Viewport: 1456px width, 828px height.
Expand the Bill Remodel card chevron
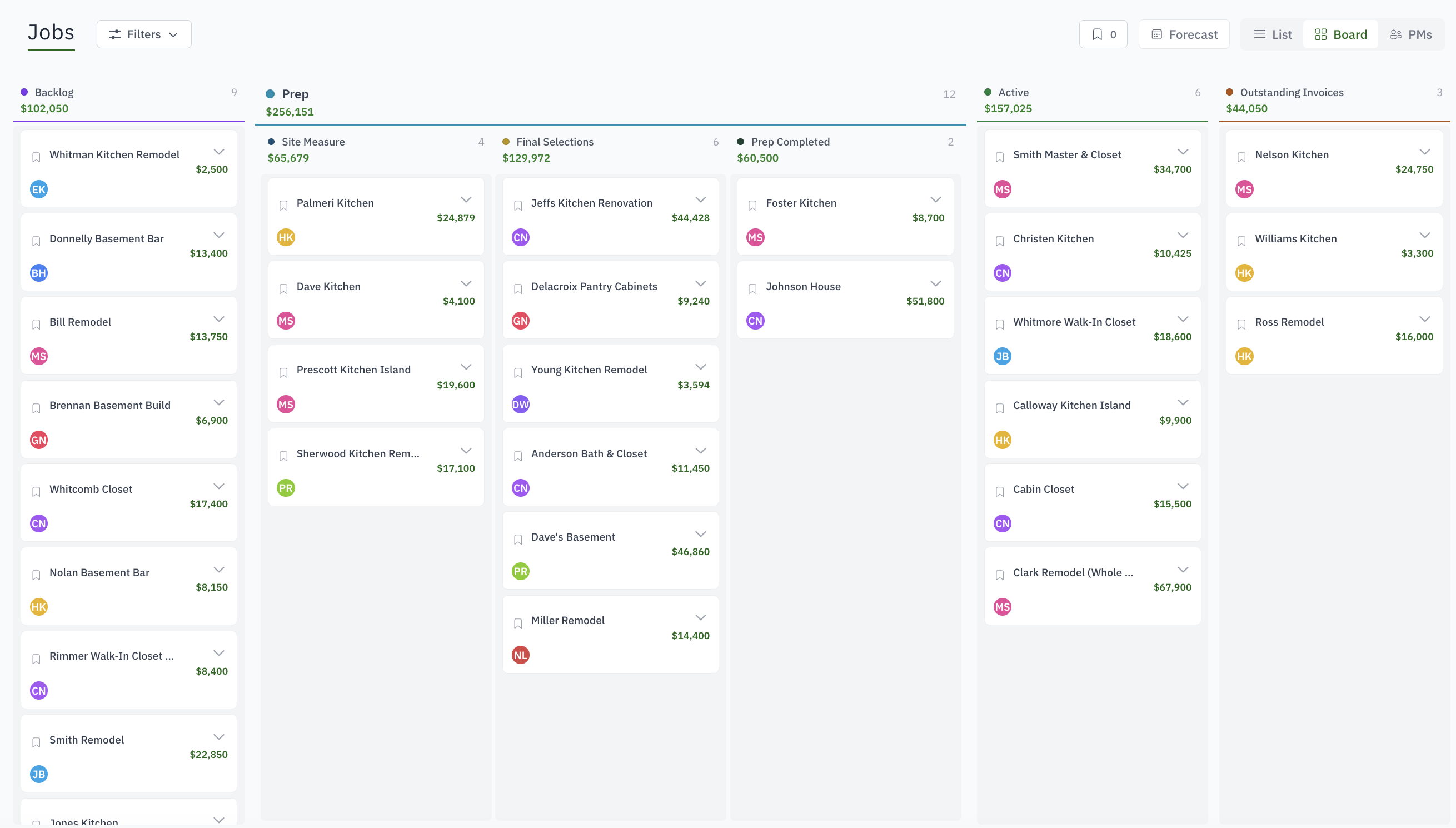coord(219,319)
